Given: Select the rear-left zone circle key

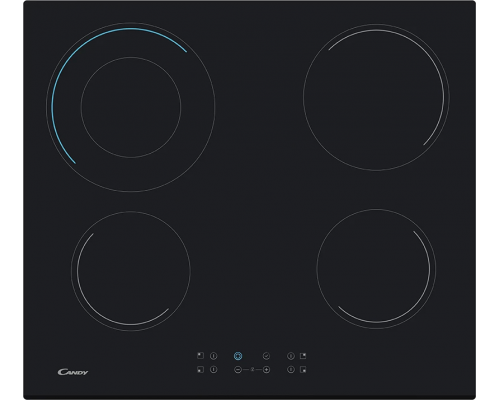Looking at the screenshot, I should tap(214, 356).
